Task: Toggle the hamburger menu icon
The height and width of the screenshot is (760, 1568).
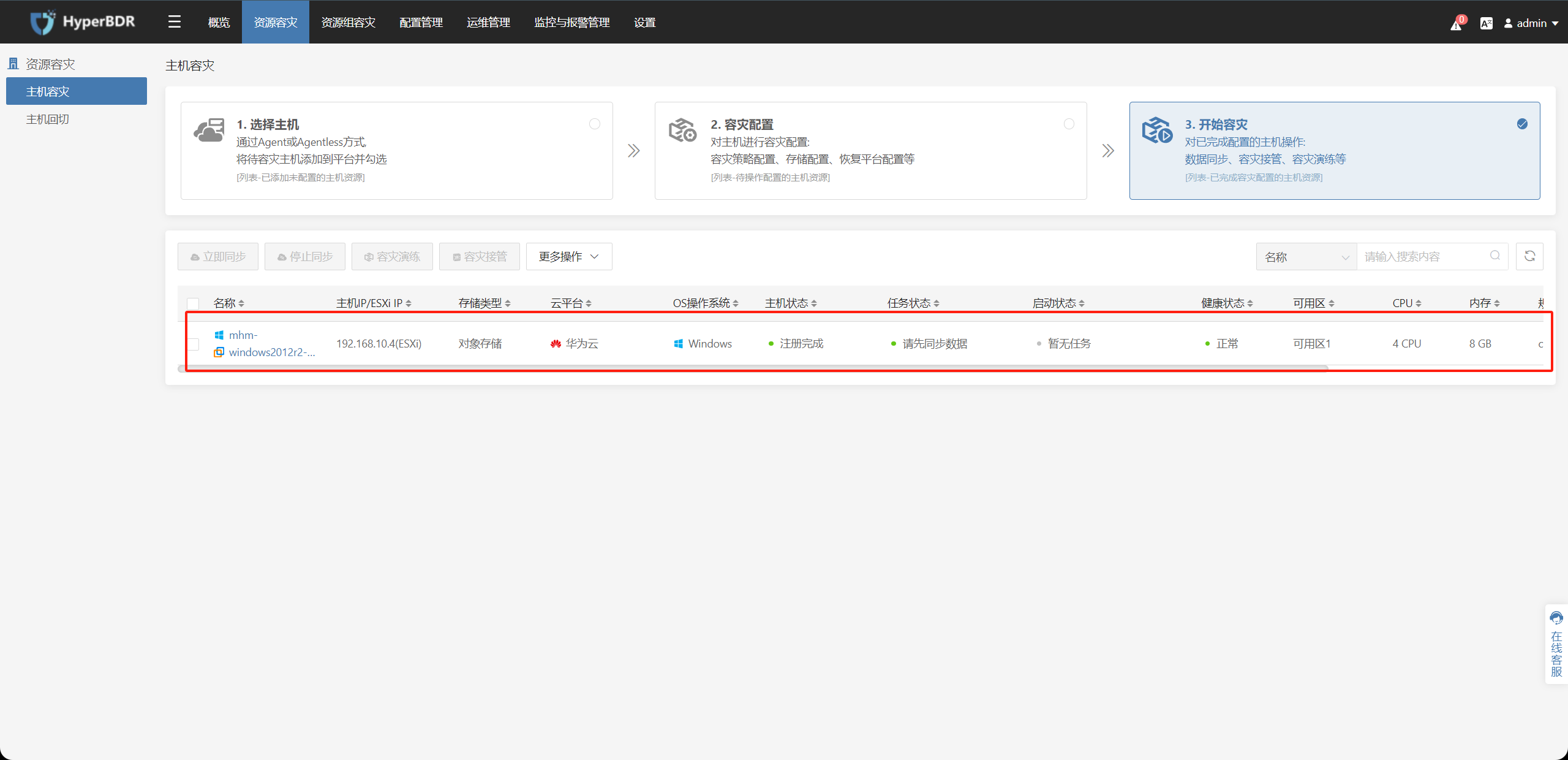Action: click(x=175, y=22)
